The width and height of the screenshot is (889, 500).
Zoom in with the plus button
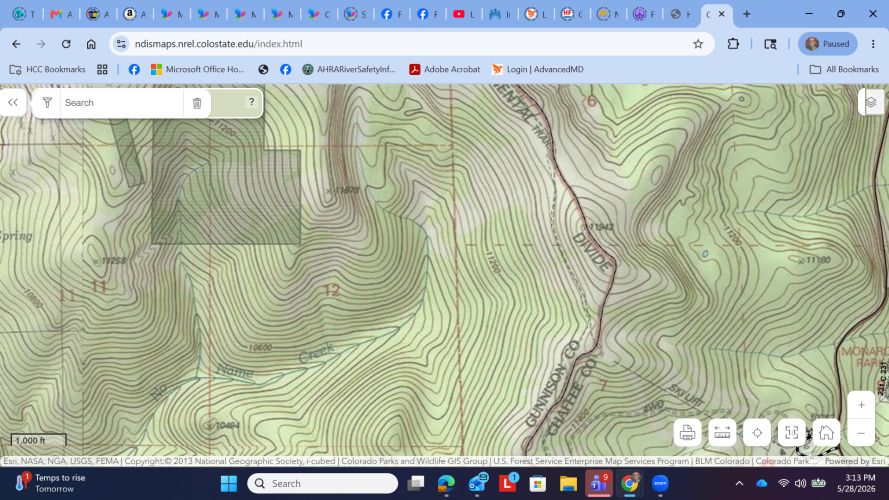click(861, 405)
